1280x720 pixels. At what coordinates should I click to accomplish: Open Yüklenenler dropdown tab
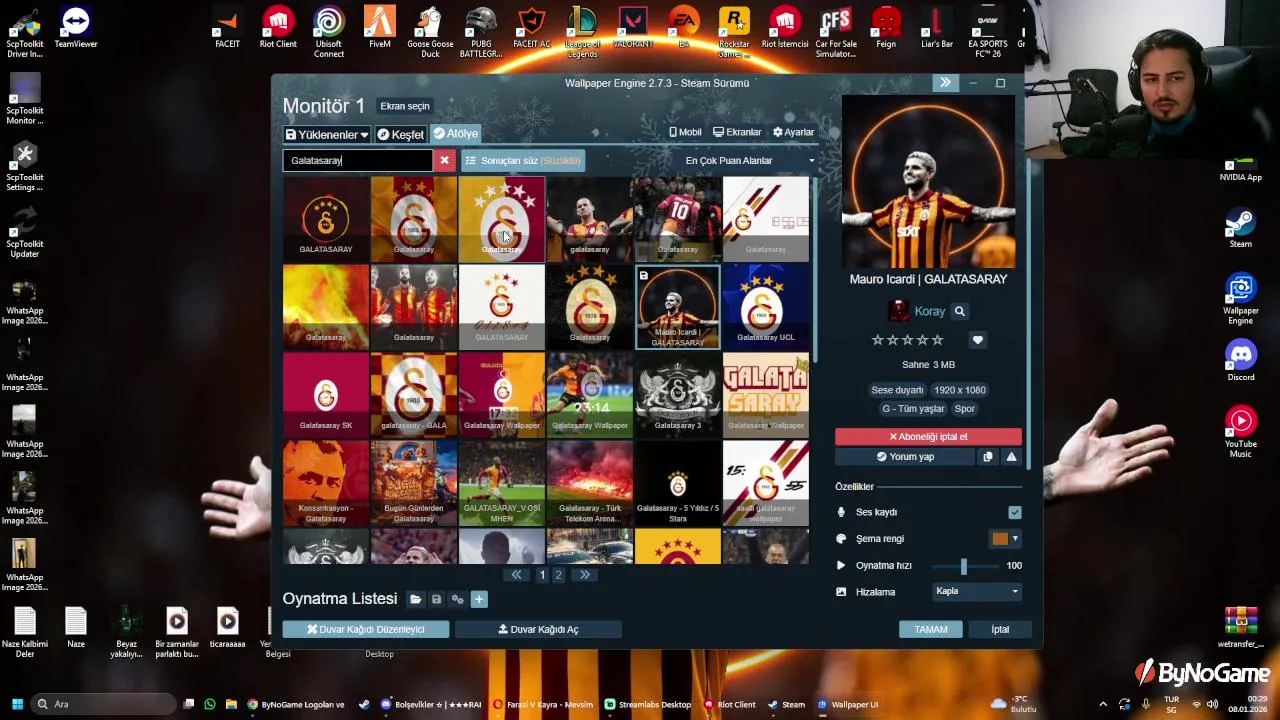click(326, 134)
